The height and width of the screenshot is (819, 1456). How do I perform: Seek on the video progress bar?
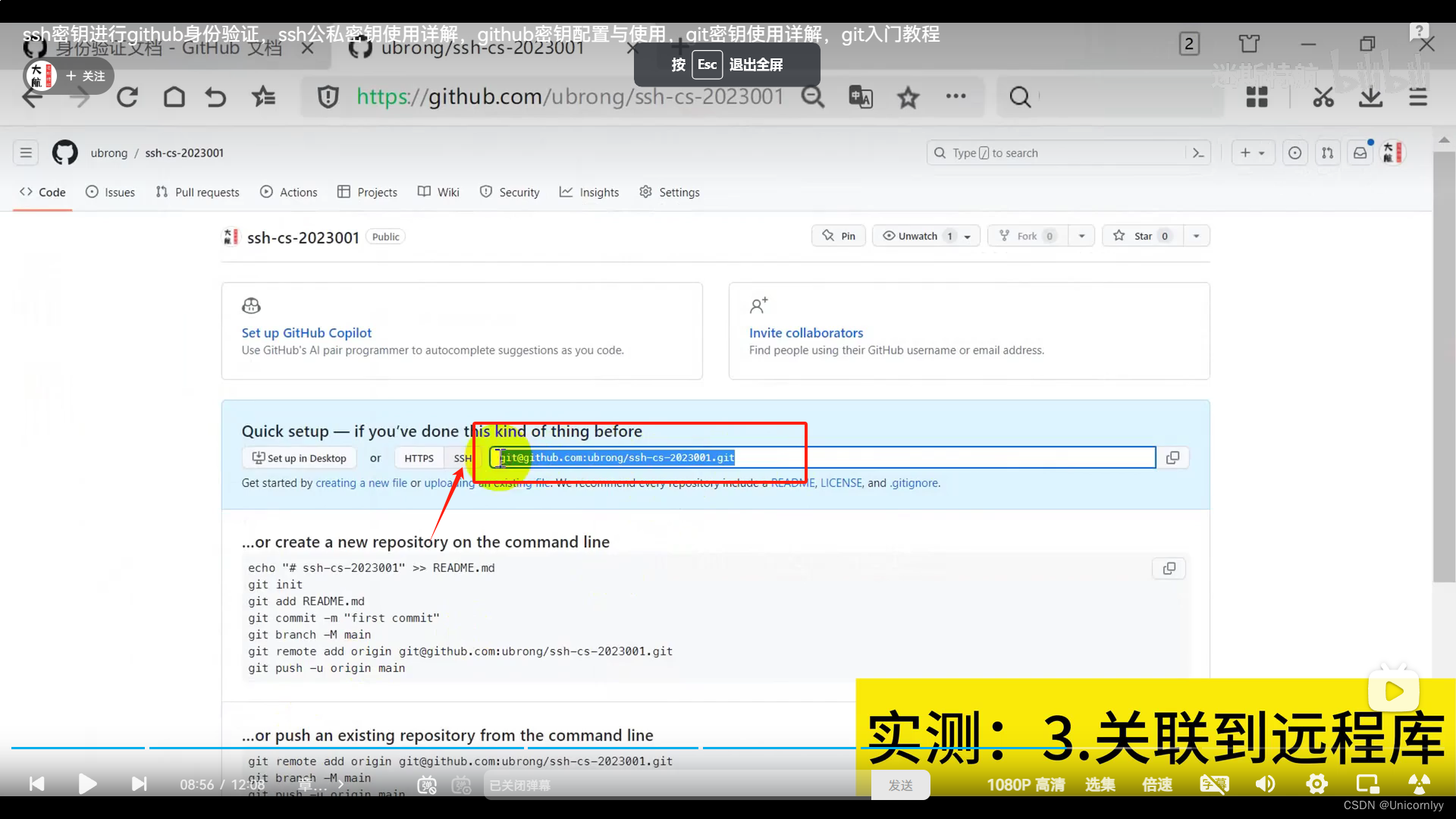728,748
